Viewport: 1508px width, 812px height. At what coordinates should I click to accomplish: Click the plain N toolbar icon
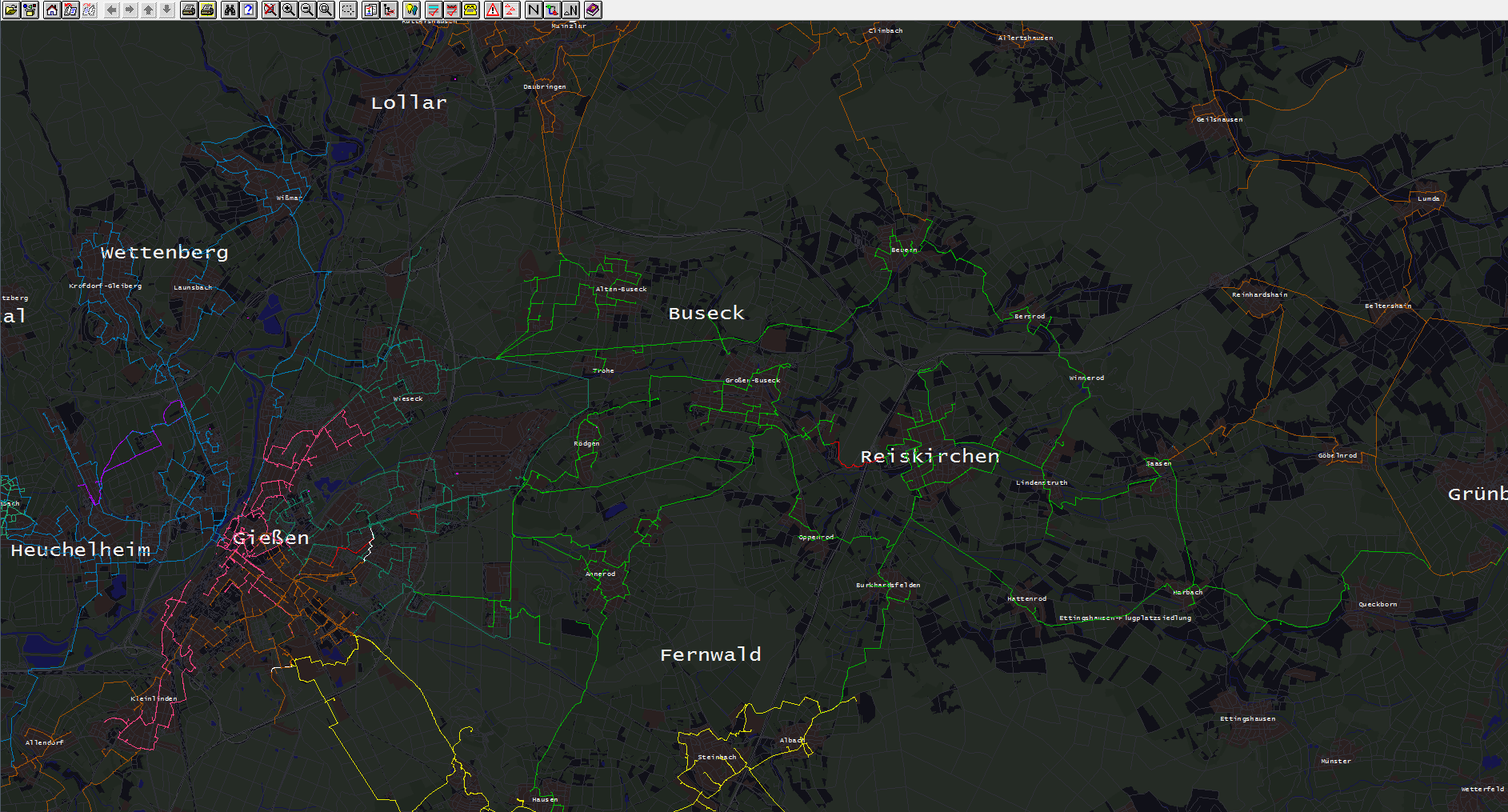pos(534,10)
